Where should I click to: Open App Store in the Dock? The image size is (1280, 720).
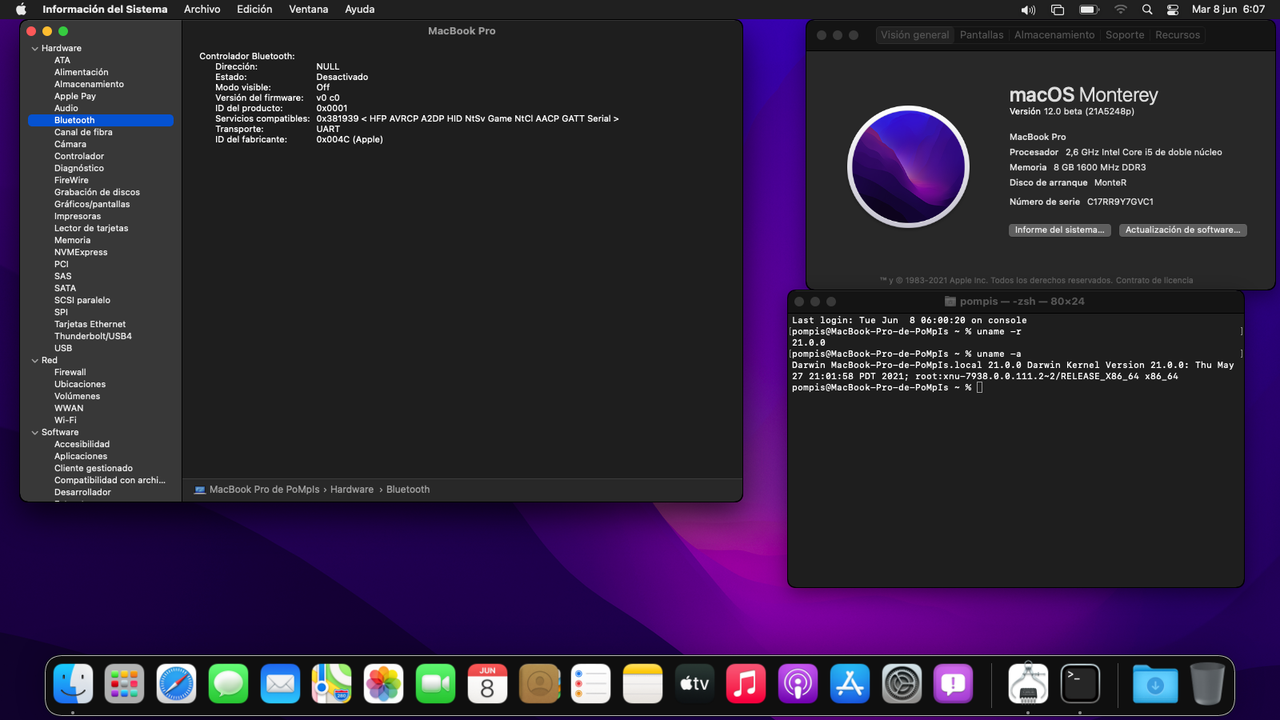click(x=850, y=684)
